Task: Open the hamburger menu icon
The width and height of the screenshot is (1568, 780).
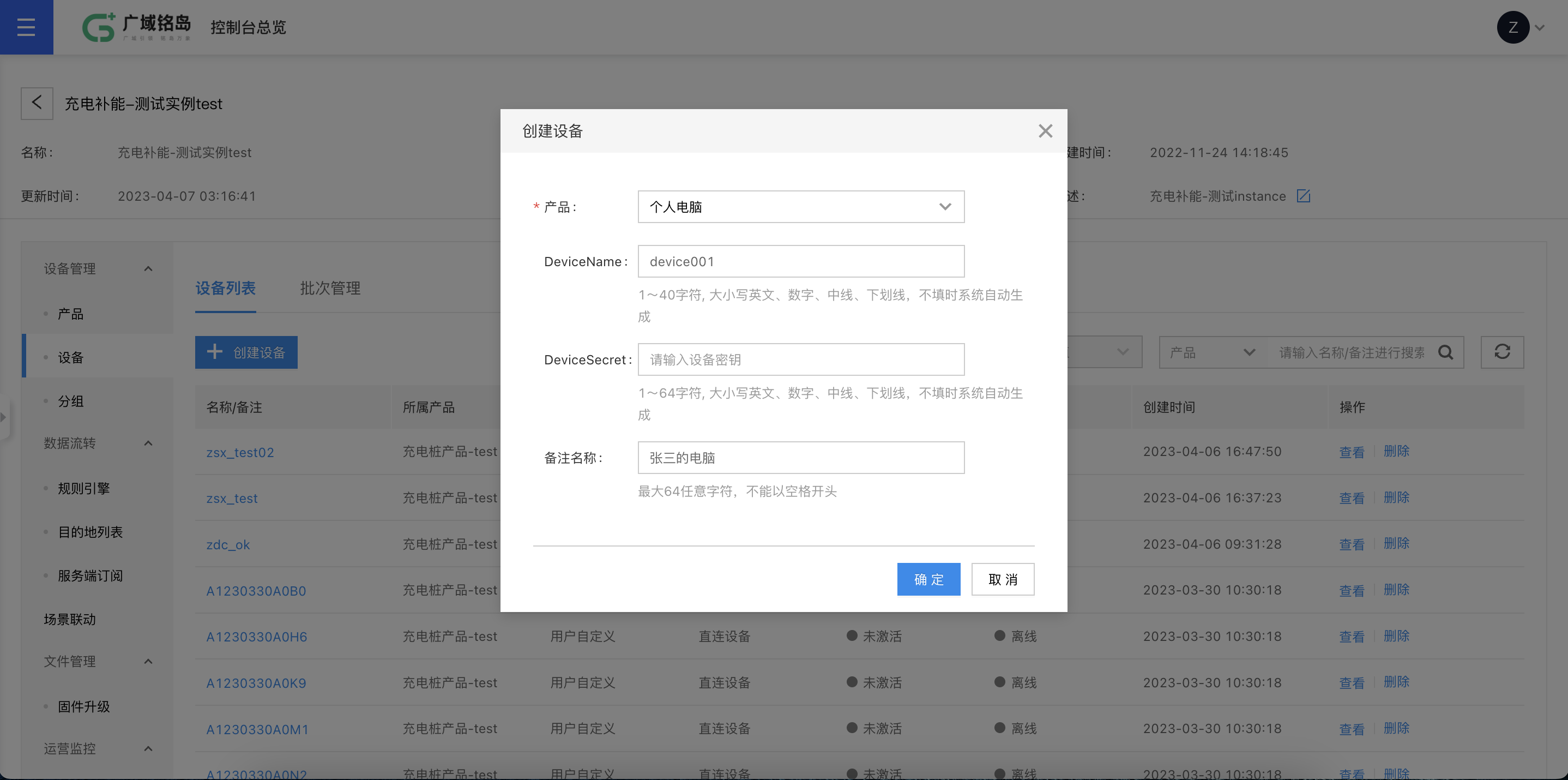Action: [26, 27]
